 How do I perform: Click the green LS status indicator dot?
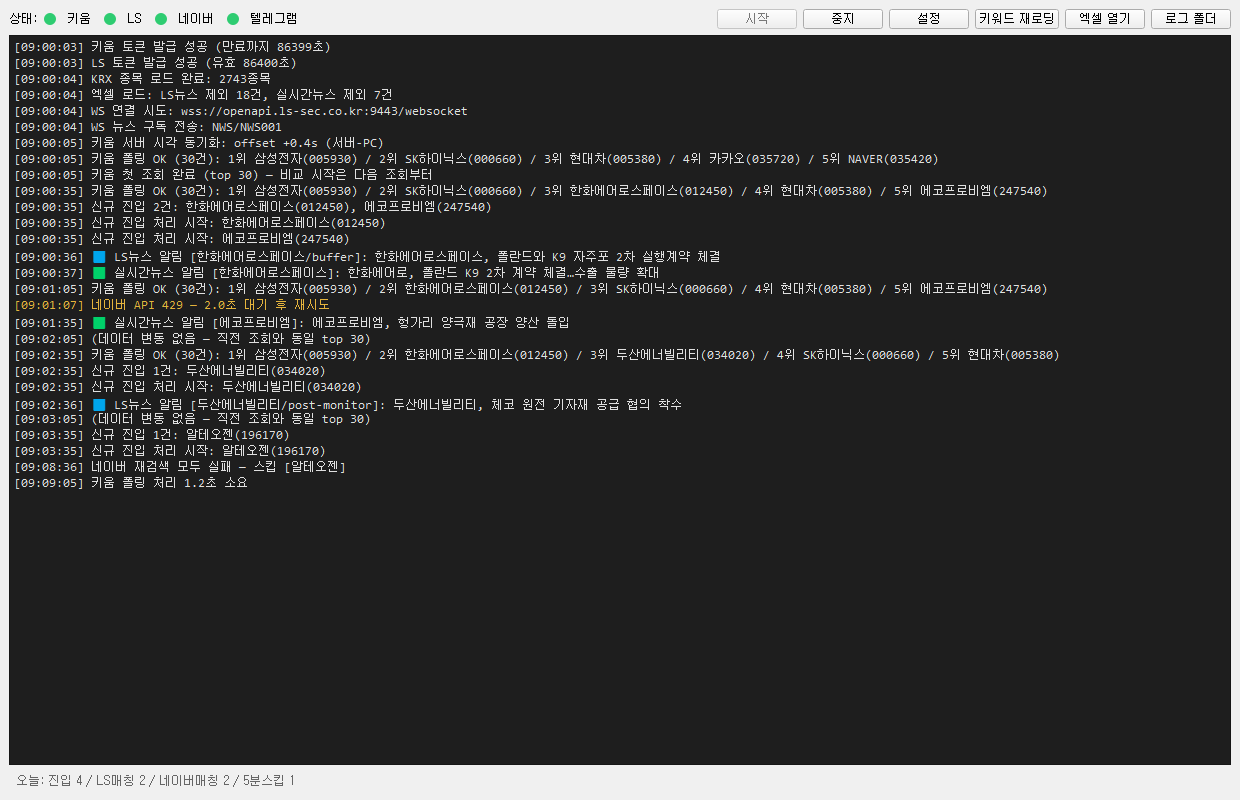point(110,19)
